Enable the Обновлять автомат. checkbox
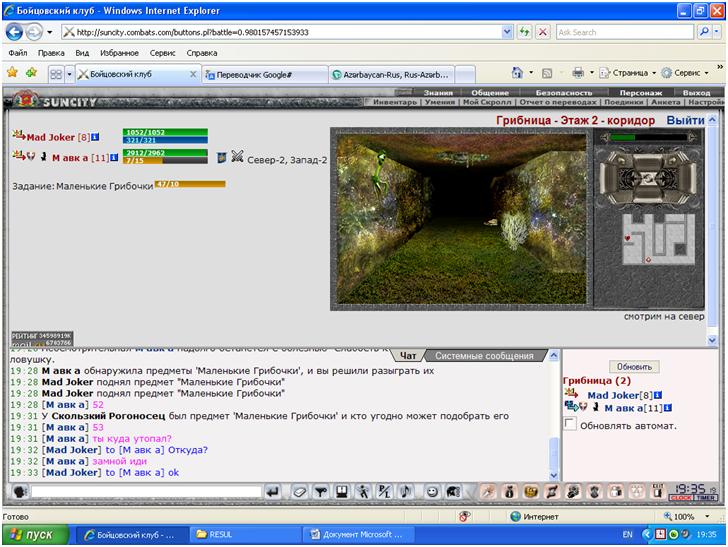 point(570,424)
